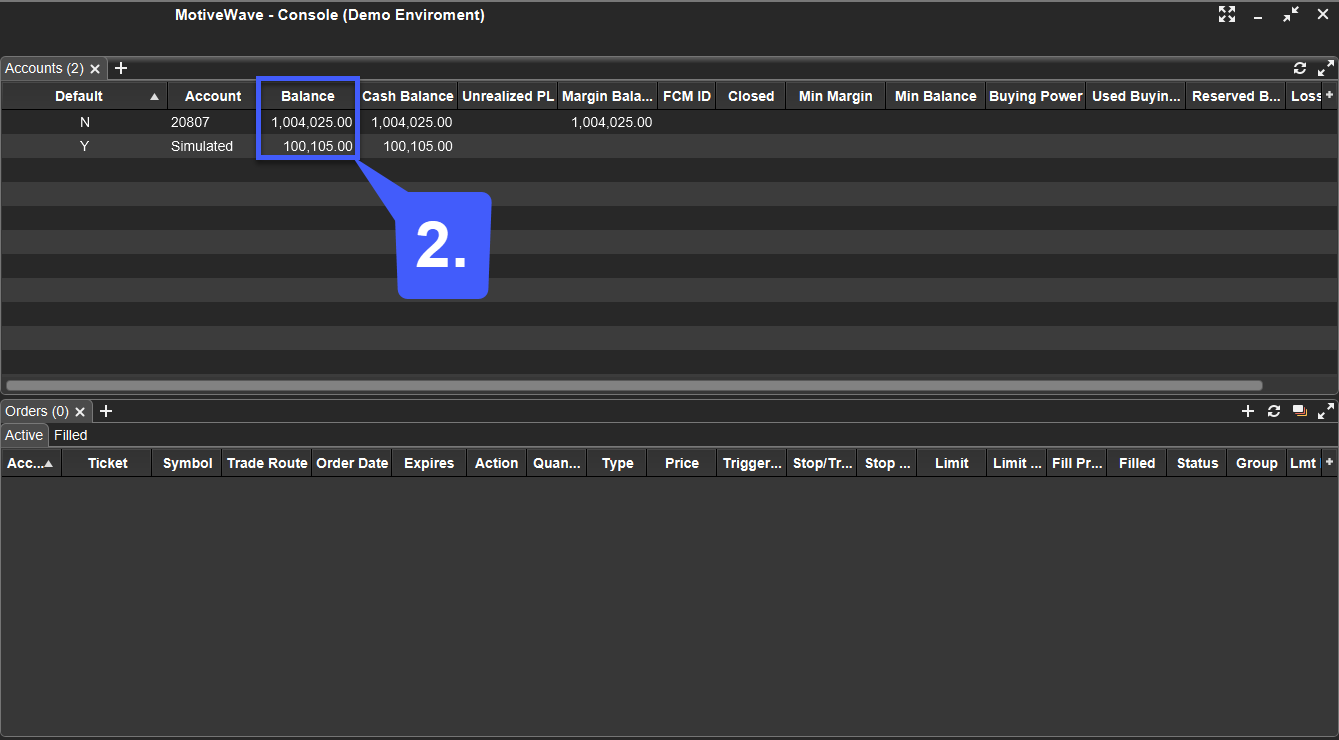Screen dimensions: 1339x740
Task: Click the Min Balance column header
Action: [x=935, y=96]
